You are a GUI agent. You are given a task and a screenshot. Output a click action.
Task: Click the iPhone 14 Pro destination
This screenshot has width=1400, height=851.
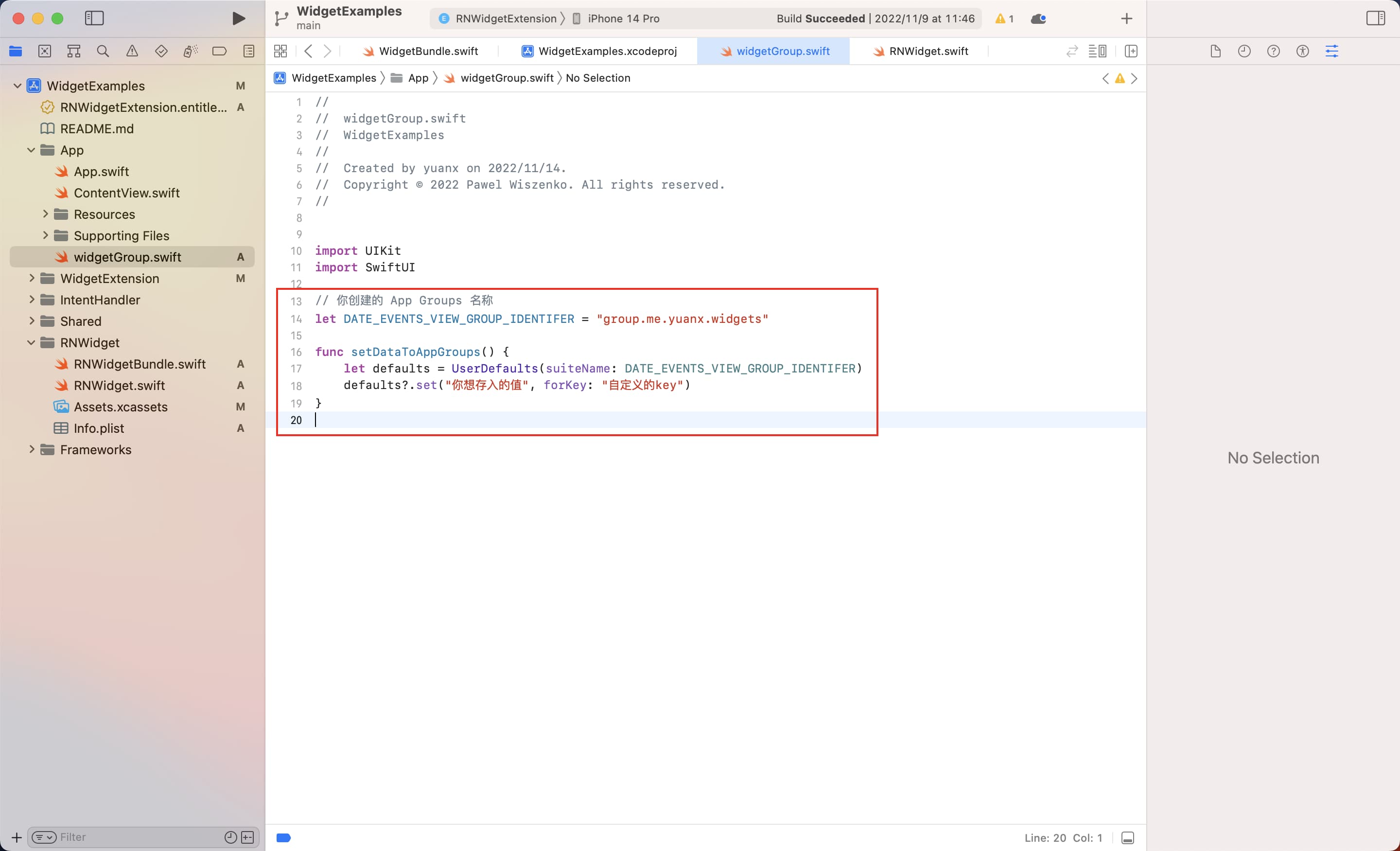[623, 19]
